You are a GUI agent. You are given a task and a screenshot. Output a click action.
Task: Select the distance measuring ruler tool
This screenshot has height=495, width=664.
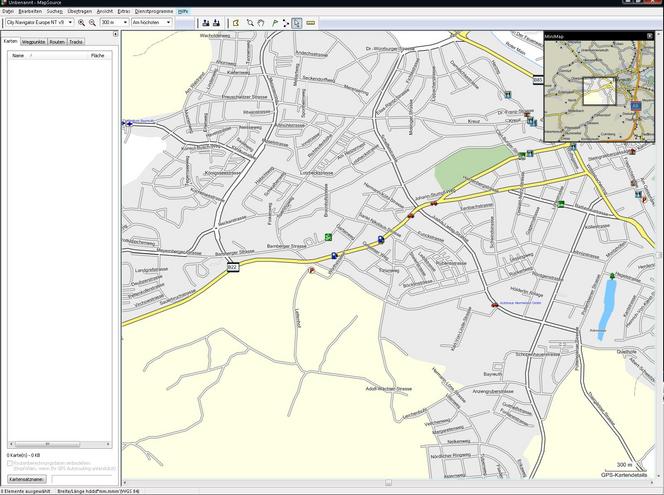click(310, 22)
